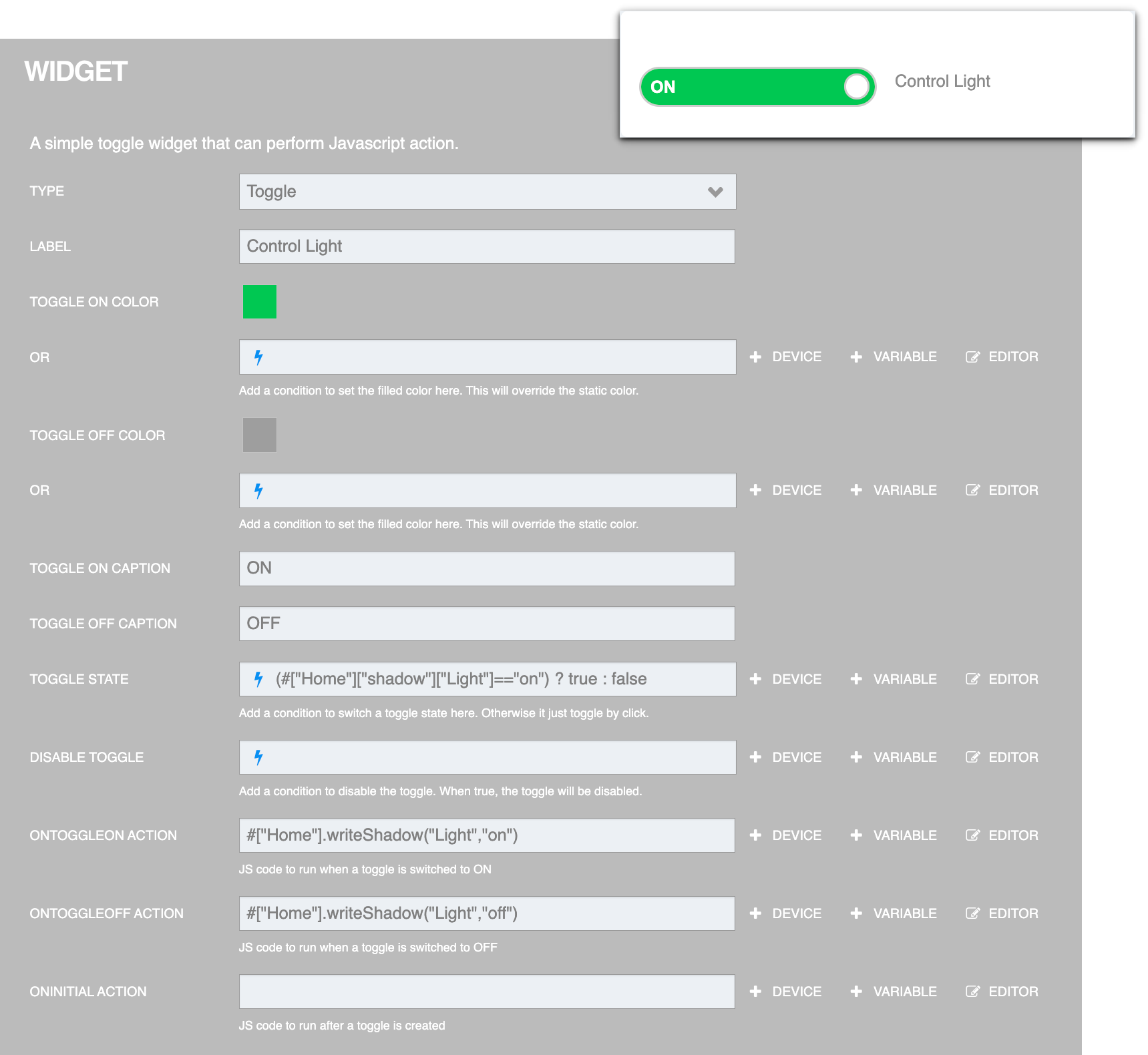This screenshot has height=1055, width=1148.
Task: Click the Toggle Off Caption field
Action: click(x=487, y=624)
